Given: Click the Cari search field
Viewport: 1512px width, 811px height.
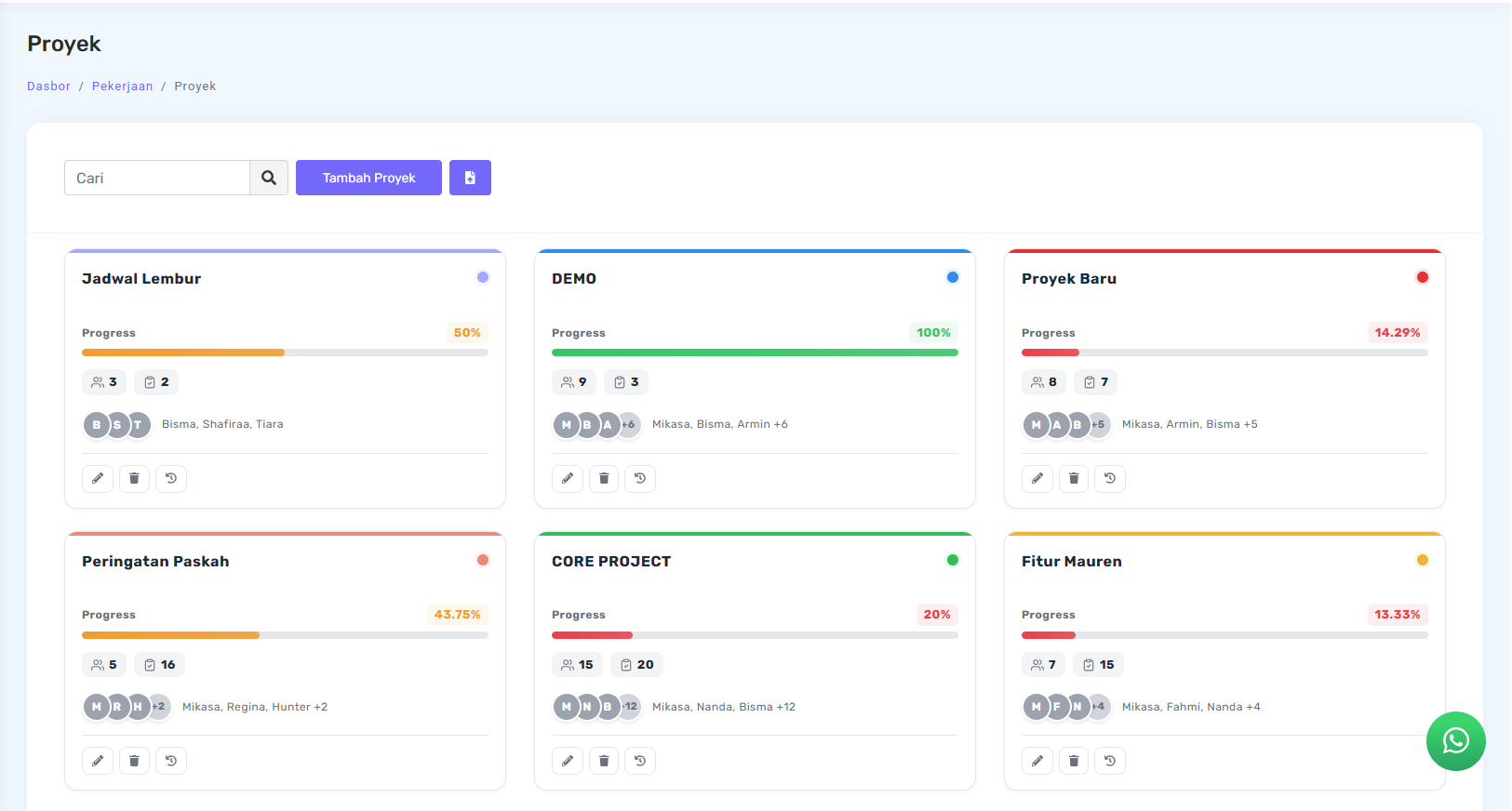Looking at the screenshot, I should tap(157, 178).
